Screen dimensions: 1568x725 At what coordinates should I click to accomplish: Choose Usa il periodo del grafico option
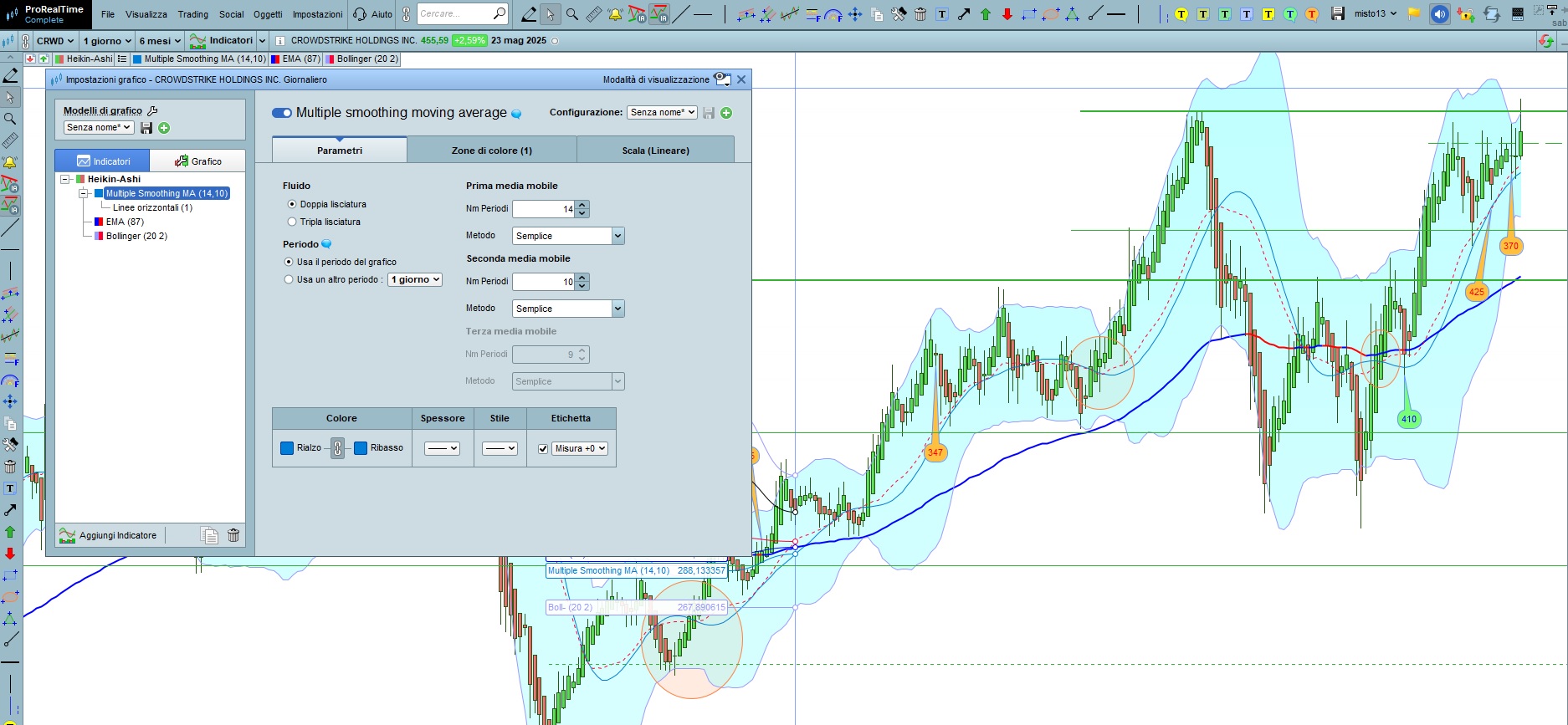point(289,262)
